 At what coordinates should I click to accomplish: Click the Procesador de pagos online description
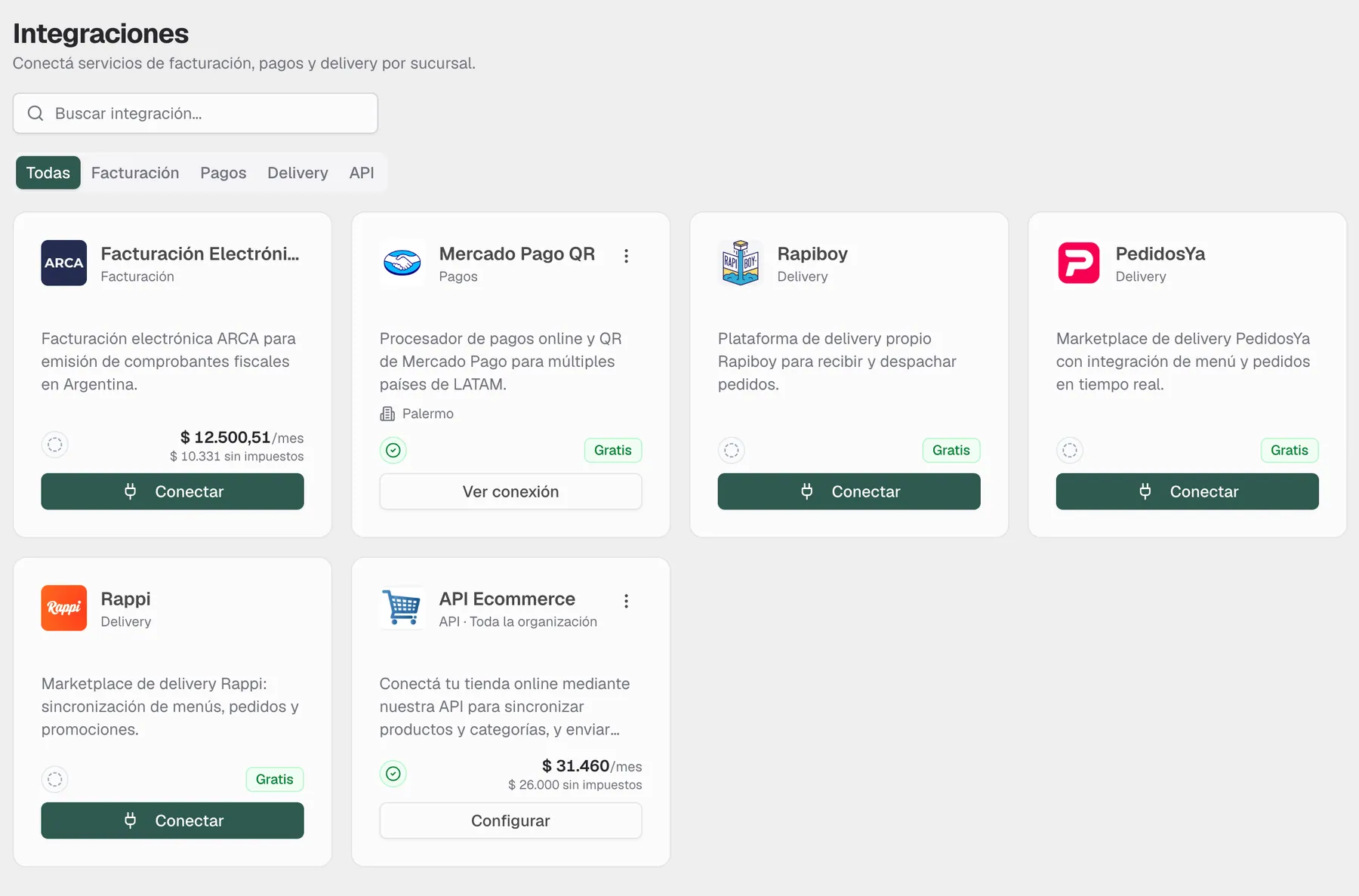501,362
